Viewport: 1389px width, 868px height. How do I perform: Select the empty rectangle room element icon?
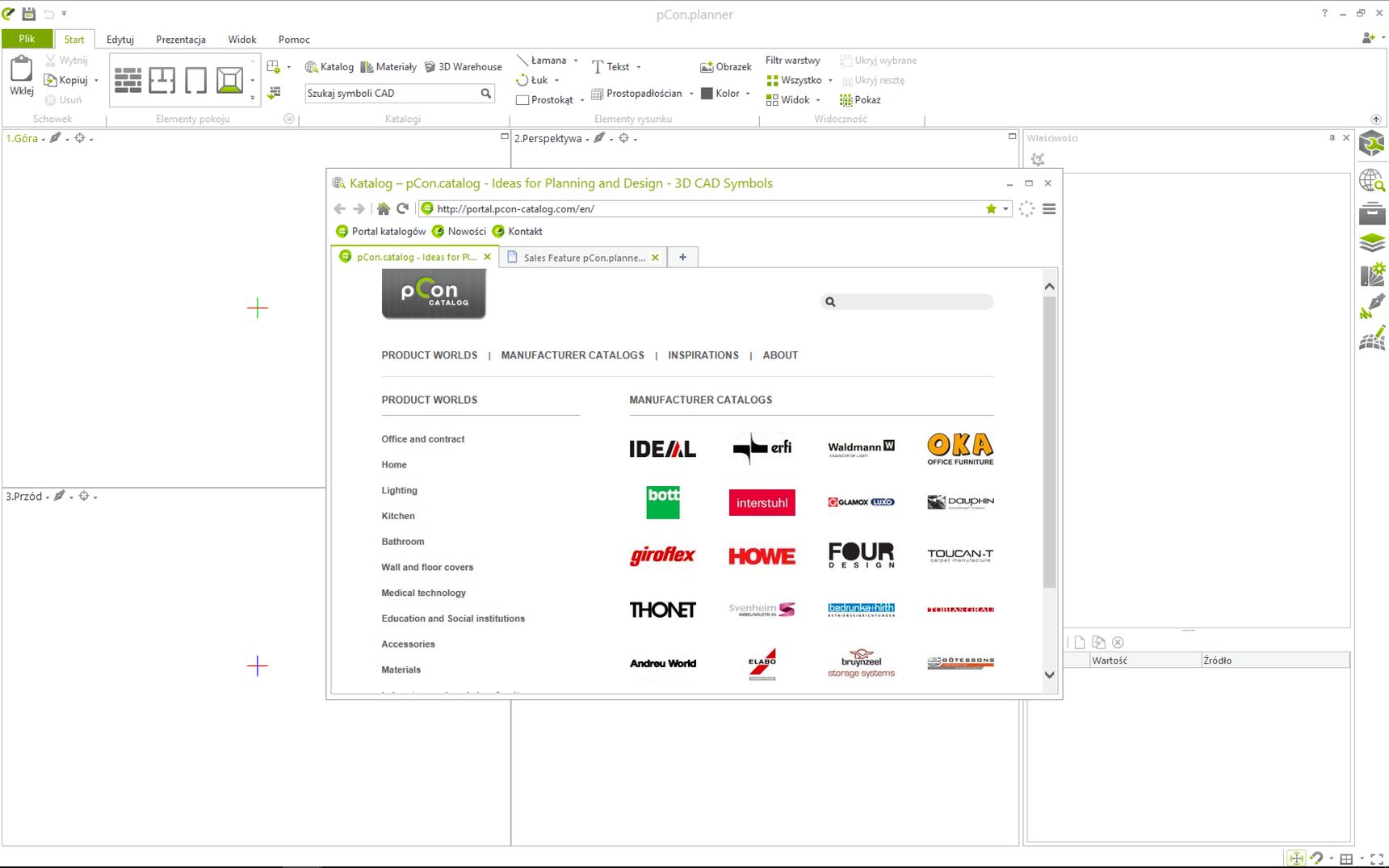195,80
